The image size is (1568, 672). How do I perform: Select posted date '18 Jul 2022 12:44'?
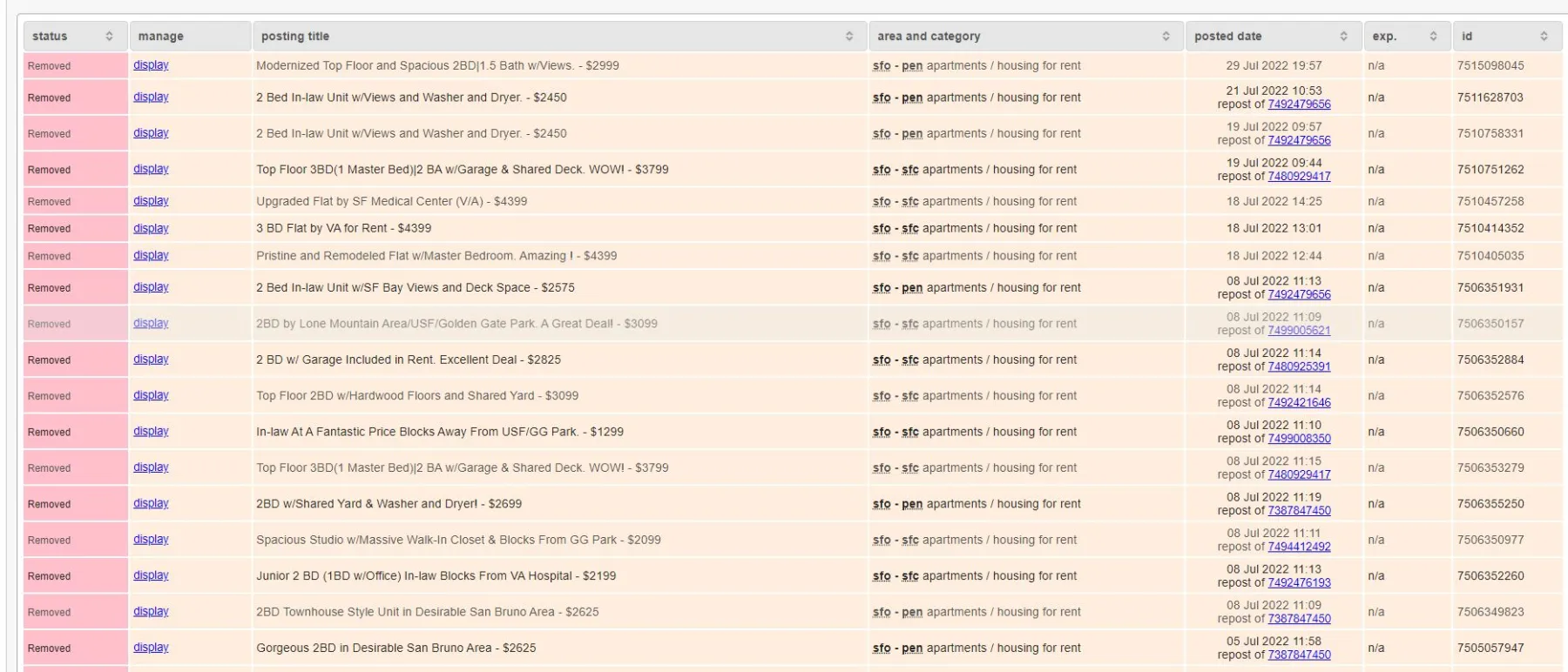coord(1274,256)
